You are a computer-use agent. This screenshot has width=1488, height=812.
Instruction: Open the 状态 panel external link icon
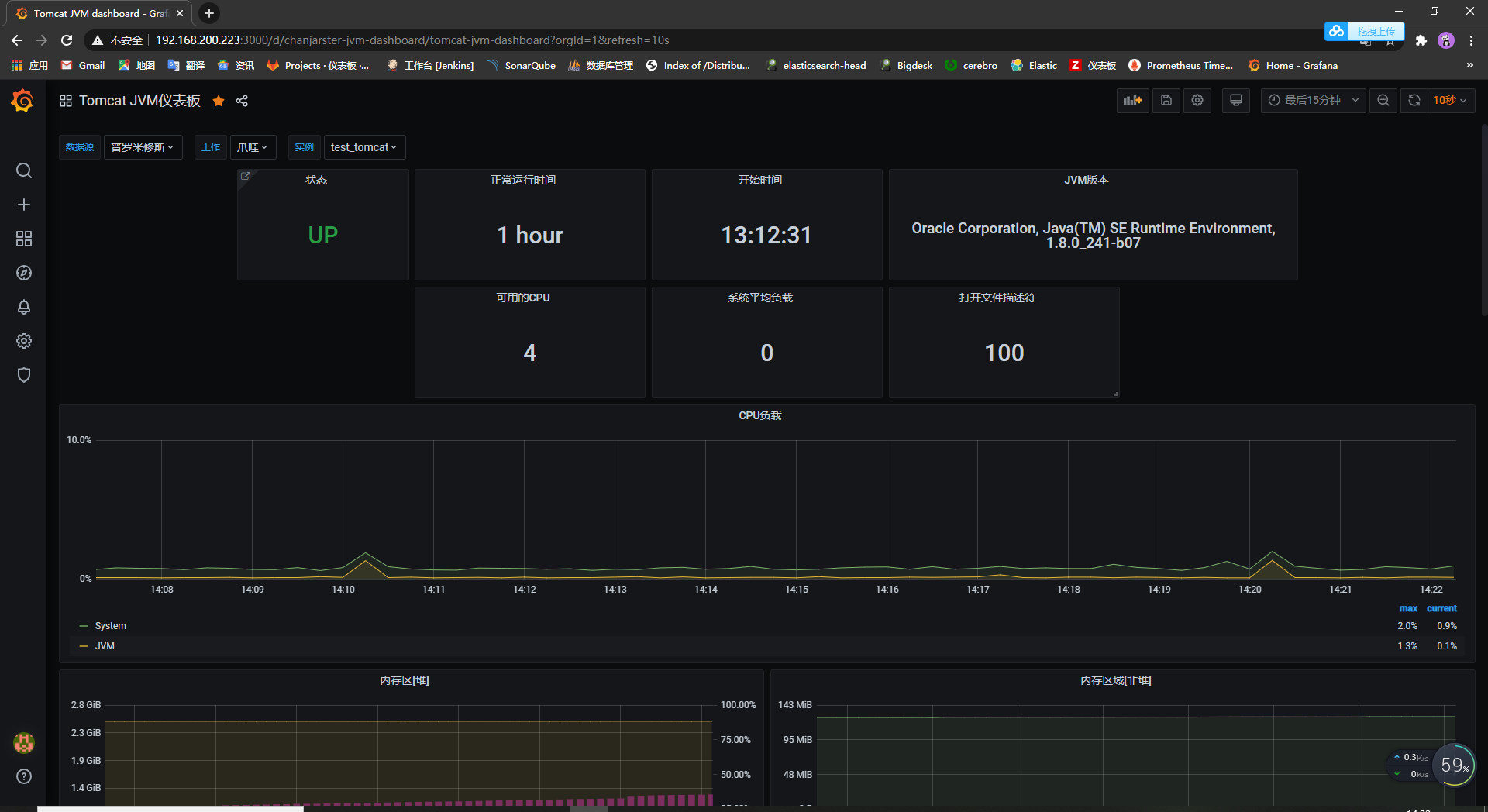(245, 176)
